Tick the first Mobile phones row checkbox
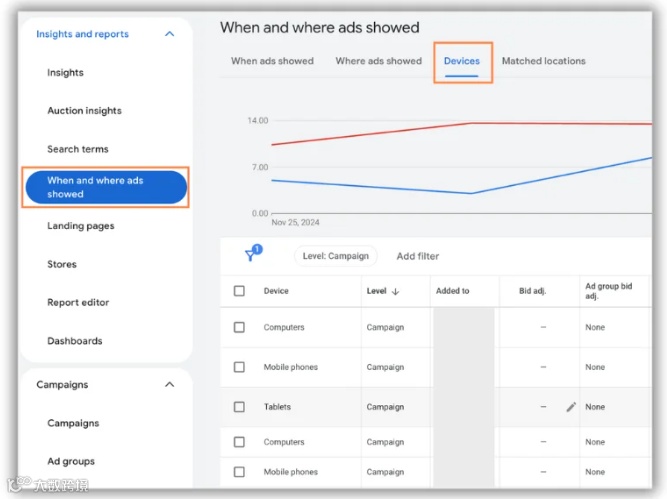The image size is (667, 499). tap(239, 367)
